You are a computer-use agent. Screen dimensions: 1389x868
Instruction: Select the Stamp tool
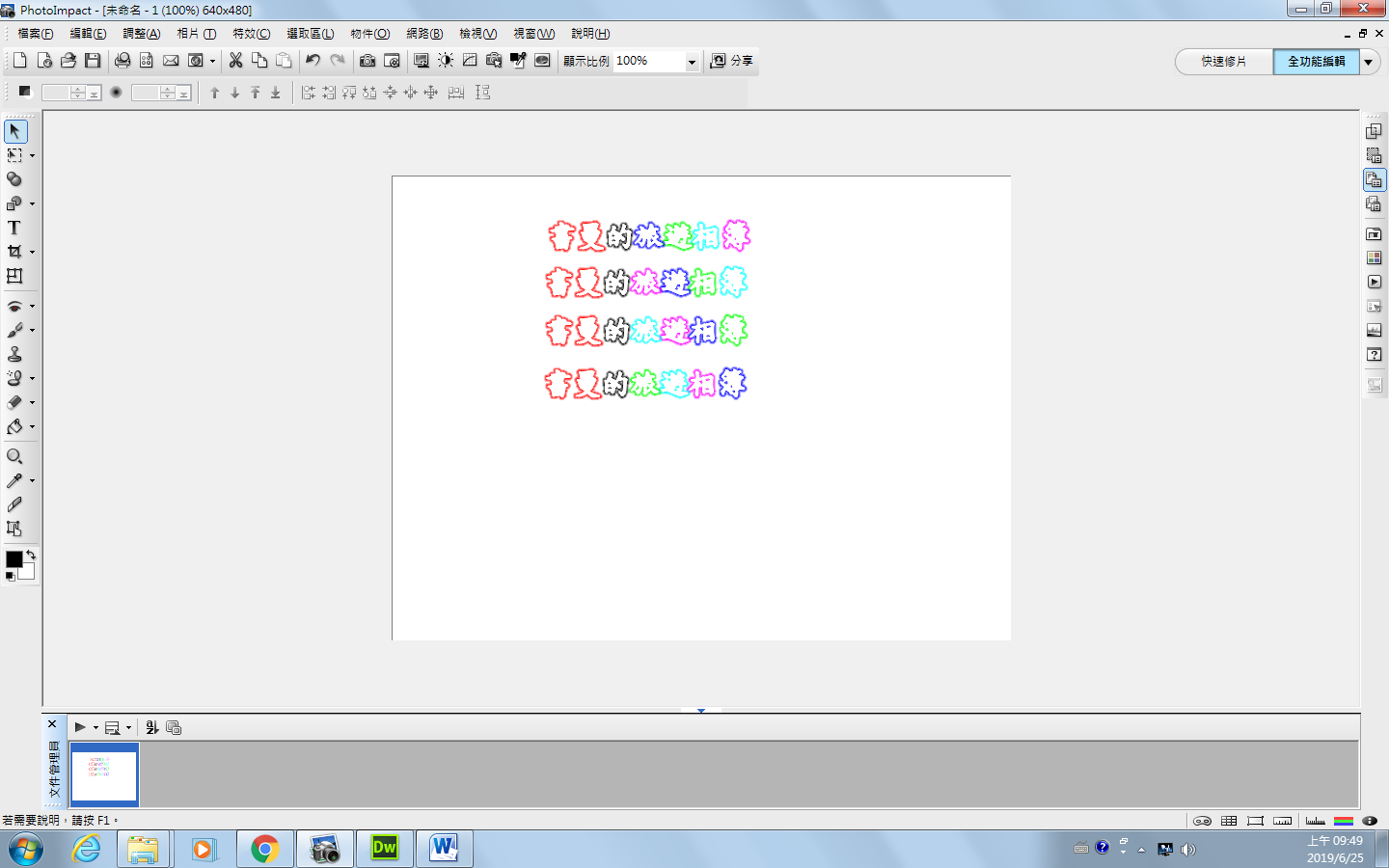pos(14,354)
